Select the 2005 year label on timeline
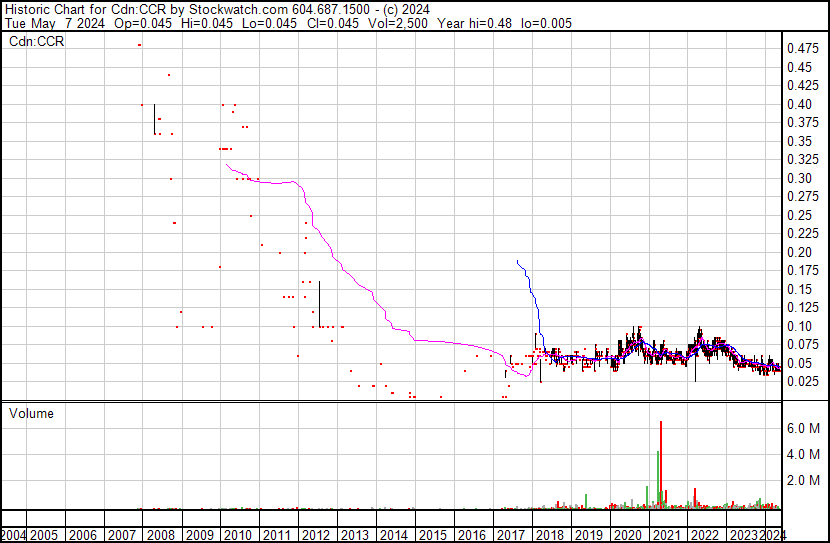 tap(44, 535)
